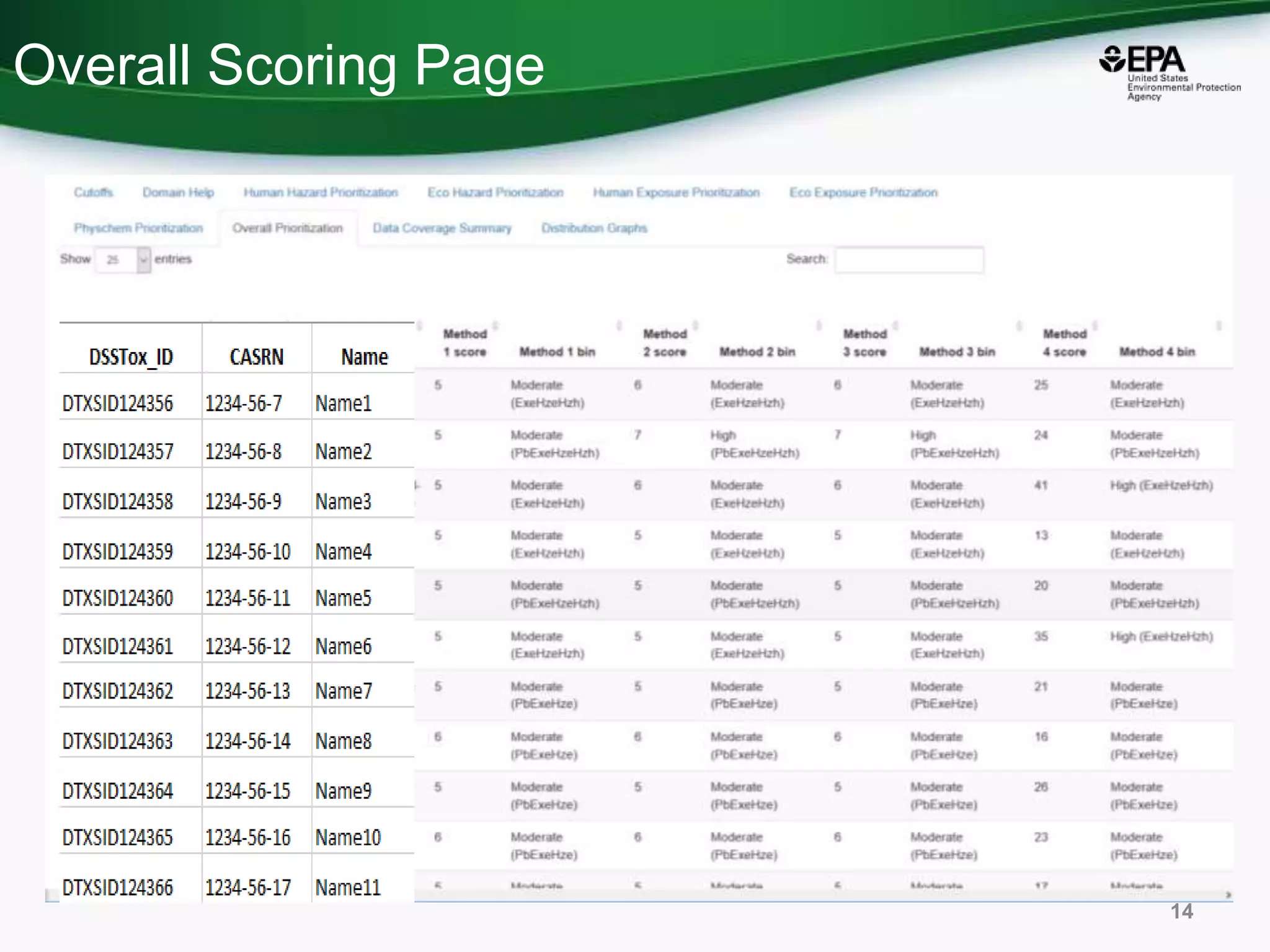Click Name3's High (ExeHzeHzh) Method 4 bin
The width and height of the screenshot is (1270, 952).
pos(1161,485)
